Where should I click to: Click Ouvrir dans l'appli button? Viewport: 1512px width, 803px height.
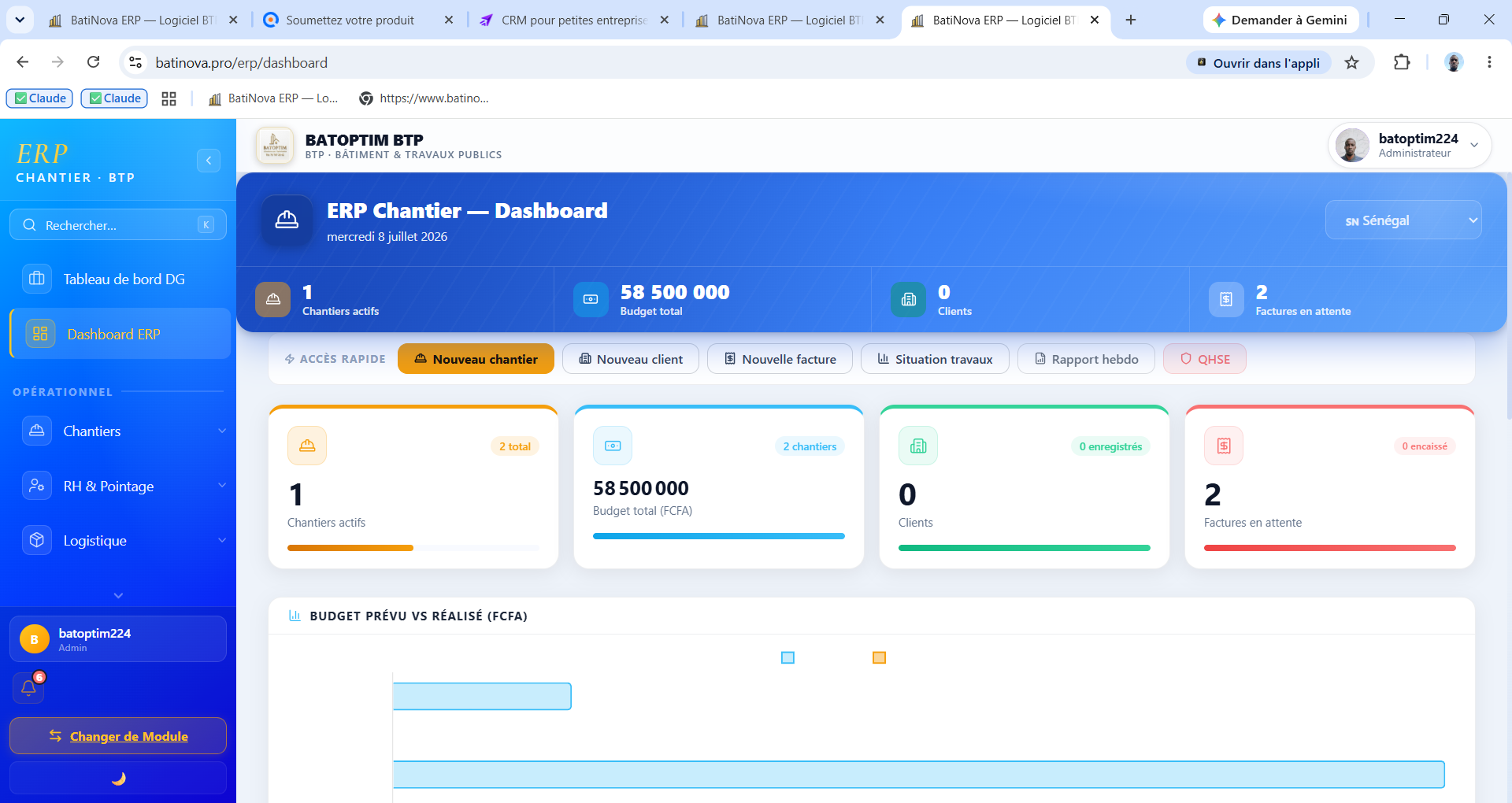(x=1258, y=63)
